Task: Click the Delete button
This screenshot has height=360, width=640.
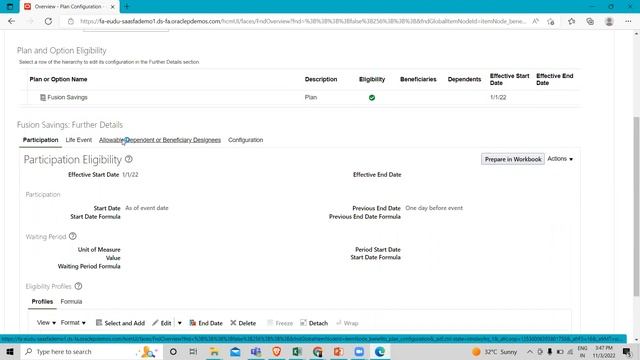Action: pyautogui.click(x=243, y=323)
